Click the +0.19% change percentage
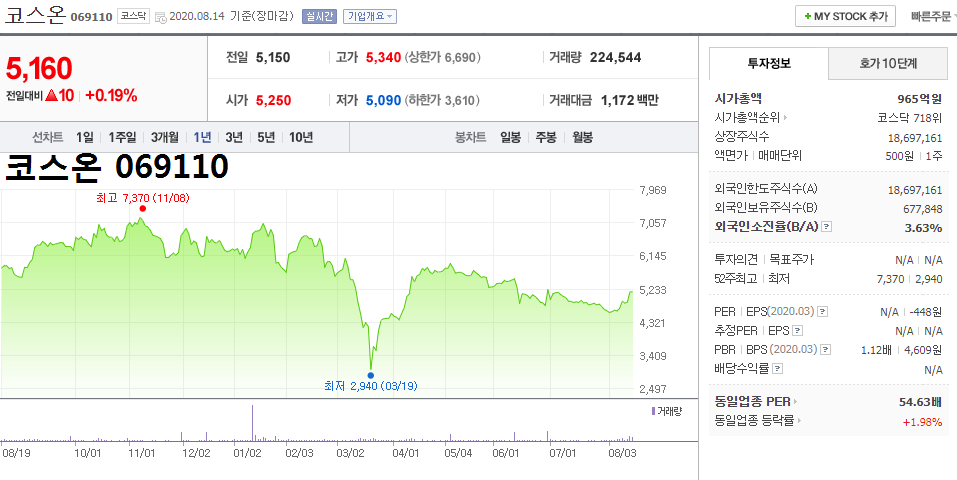 pyautogui.click(x=111, y=95)
